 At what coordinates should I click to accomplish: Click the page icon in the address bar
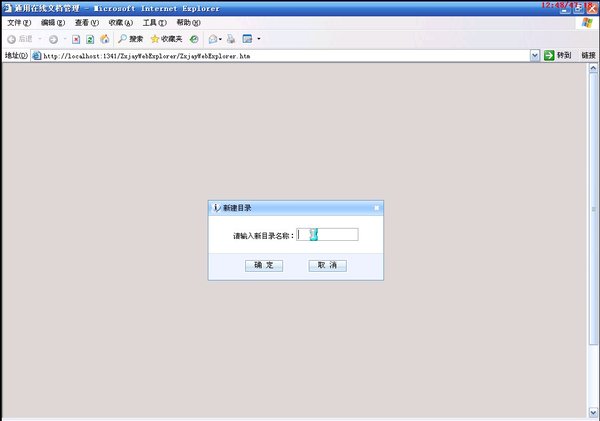click(37, 56)
